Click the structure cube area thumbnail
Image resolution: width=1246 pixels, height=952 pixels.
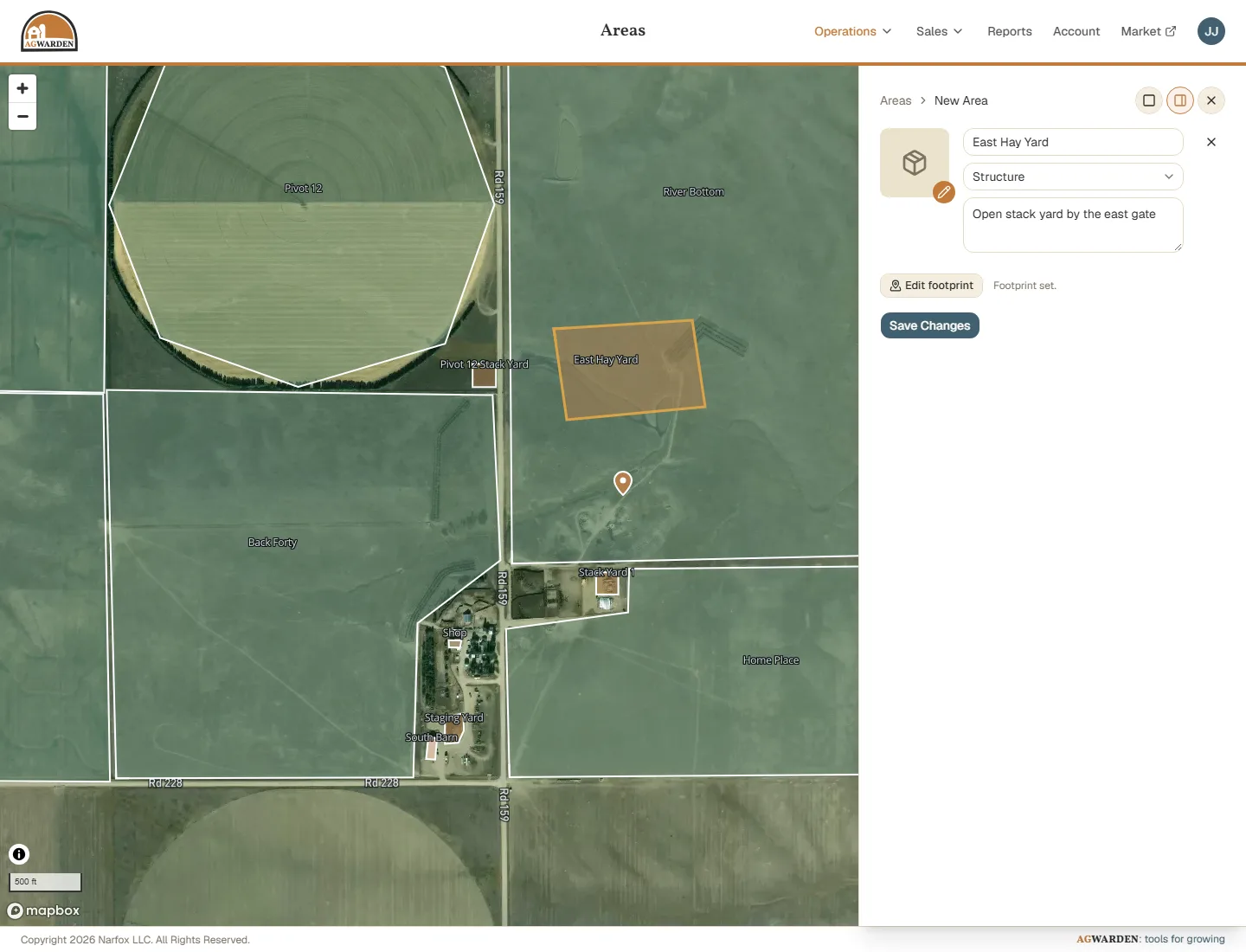915,163
